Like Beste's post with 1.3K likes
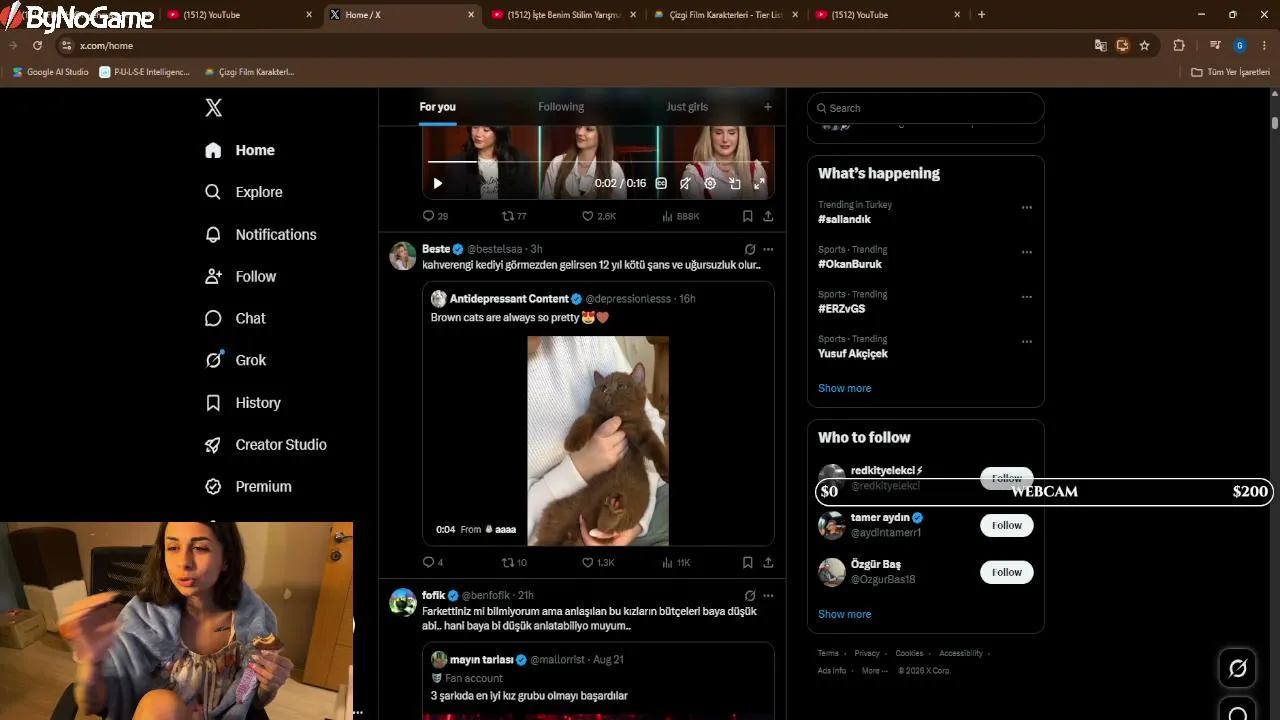Viewport: 1280px width, 720px height. pyautogui.click(x=599, y=562)
